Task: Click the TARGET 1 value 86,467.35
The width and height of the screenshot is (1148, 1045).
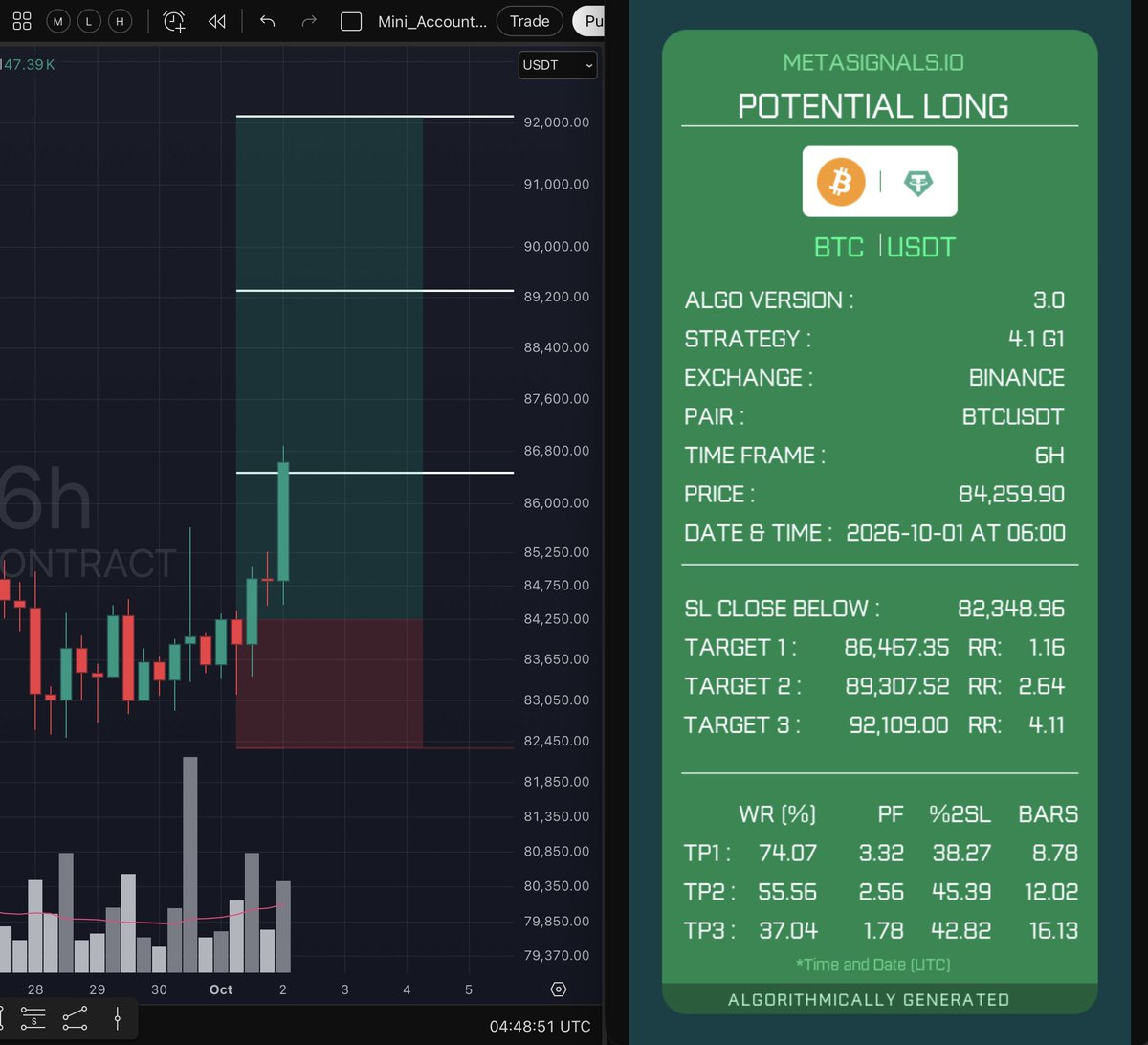Action: click(896, 648)
